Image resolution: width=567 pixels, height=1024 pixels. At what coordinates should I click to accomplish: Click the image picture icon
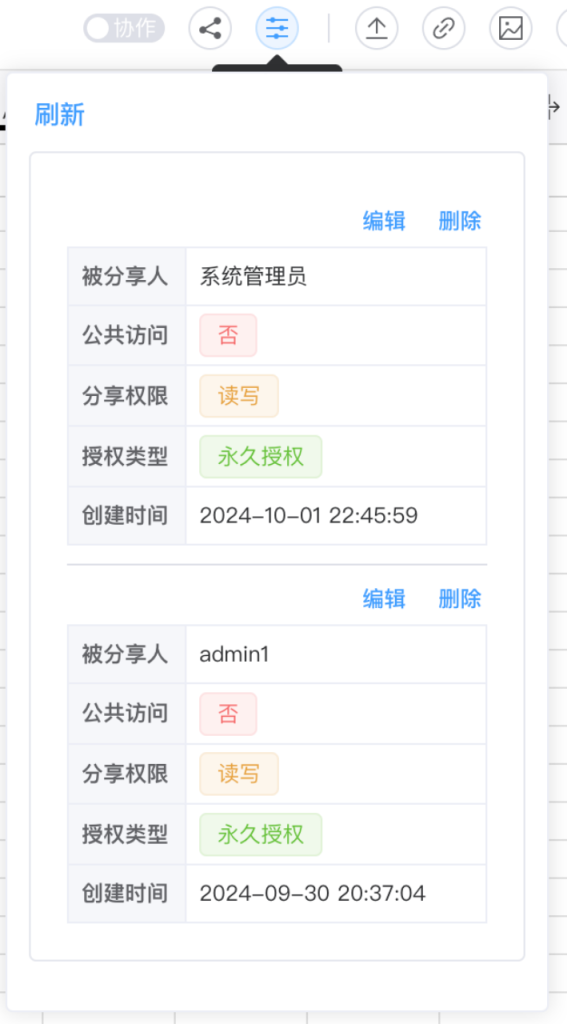(511, 29)
